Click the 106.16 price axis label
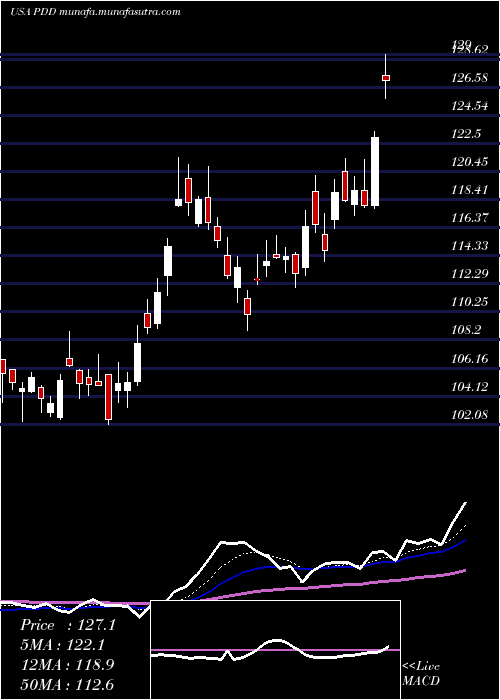This screenshot has height=700, width=500. [469, 358]
